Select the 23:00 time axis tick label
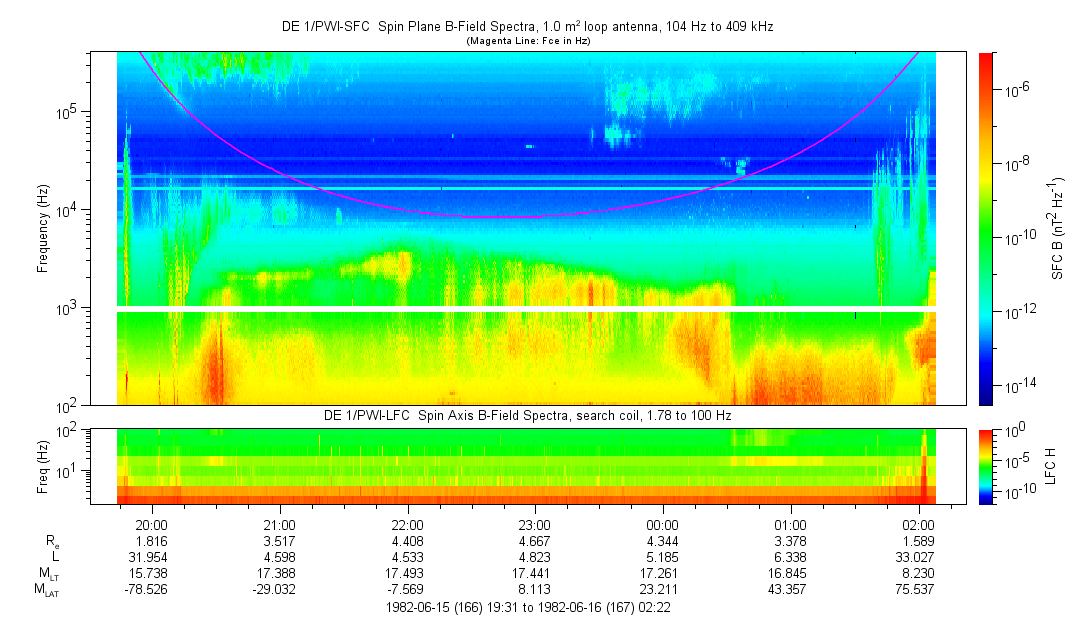The height and width of the screenshot is (620, 1083). [535, 524]
